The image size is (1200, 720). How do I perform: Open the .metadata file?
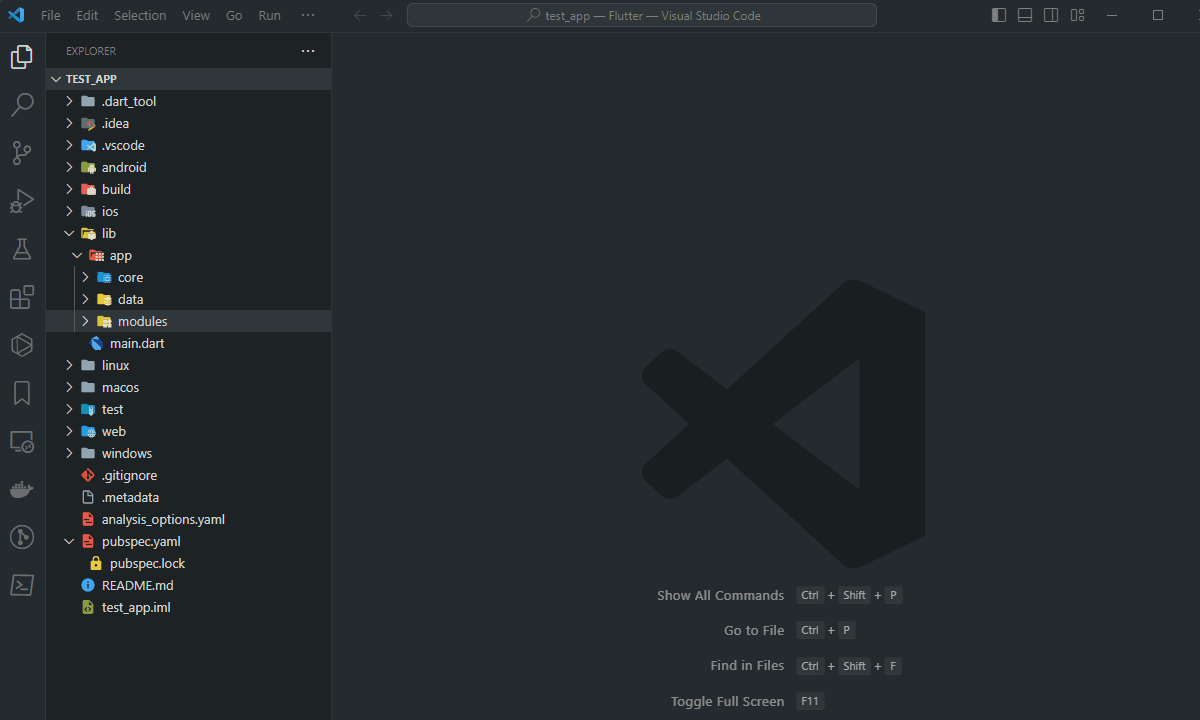pyautogui.click(x=188, y=497)
